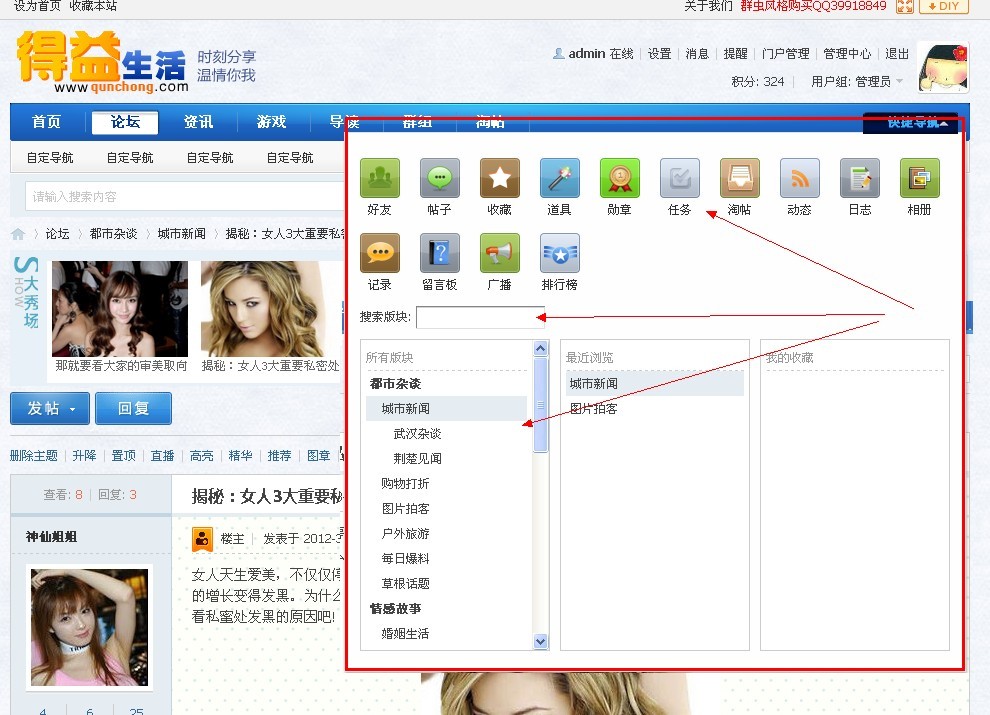Viewport: 990px width, 715px height.
Task: Click the 精华 digest link
Action: (x=241, y=455)
